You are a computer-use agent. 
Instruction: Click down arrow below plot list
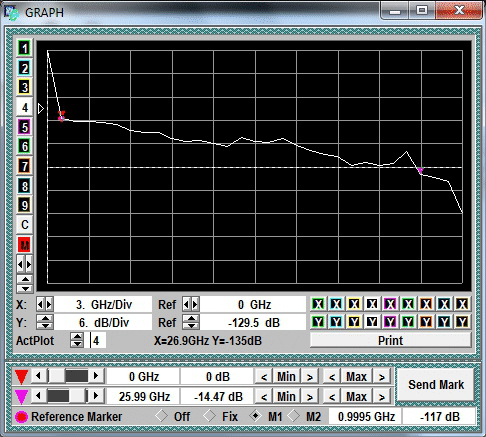click(25, 288)
